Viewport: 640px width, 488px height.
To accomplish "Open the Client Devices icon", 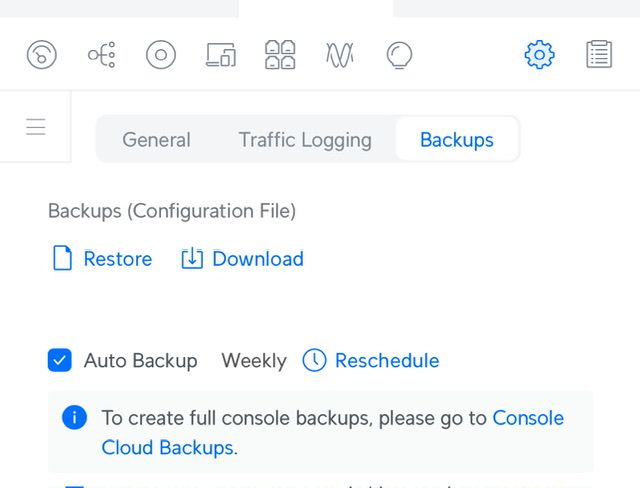I will click(x=220, y=54).
